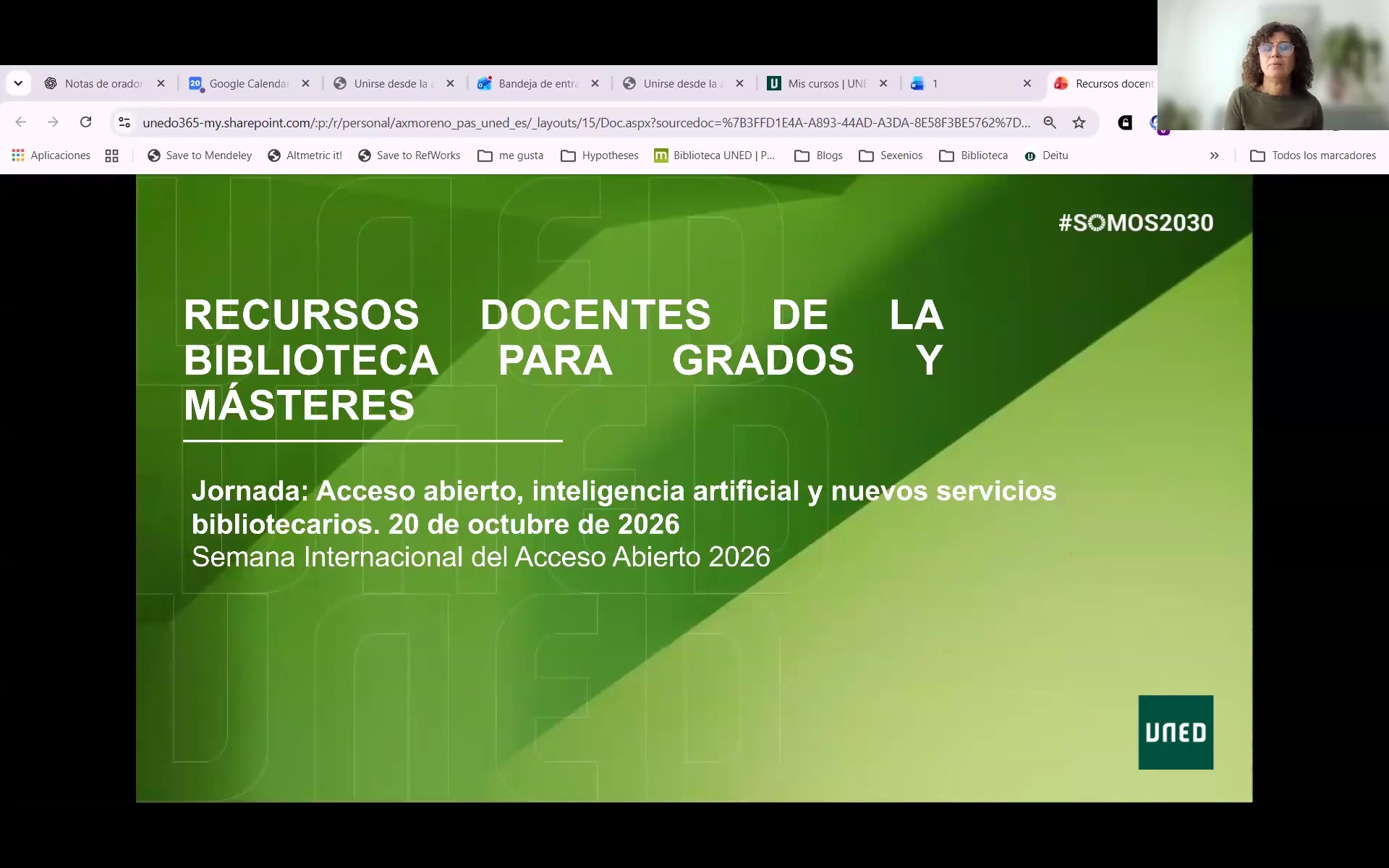1389x868 pixels.
Task: View site information icon in address bar
Action: [x=124, y=122]
